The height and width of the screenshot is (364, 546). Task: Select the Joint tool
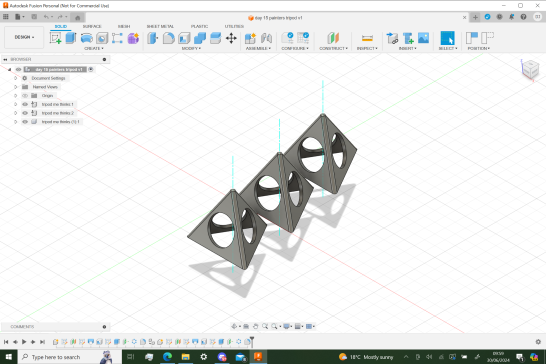click(266, 38)
